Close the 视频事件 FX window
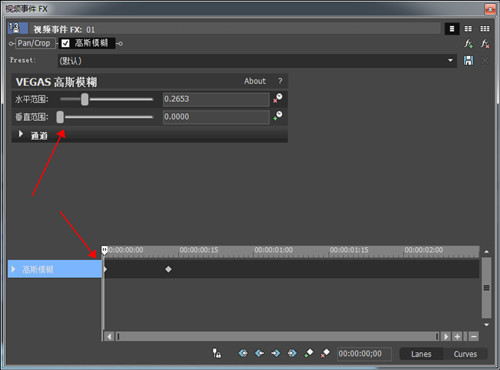Image resolution: width=500 pixels, height=370 pixels. tap(490, 9)
